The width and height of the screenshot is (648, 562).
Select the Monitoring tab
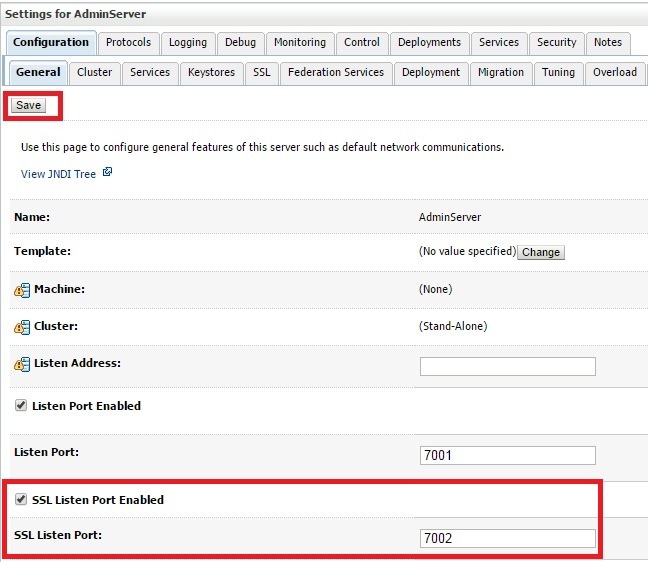(x=300, y=42)
